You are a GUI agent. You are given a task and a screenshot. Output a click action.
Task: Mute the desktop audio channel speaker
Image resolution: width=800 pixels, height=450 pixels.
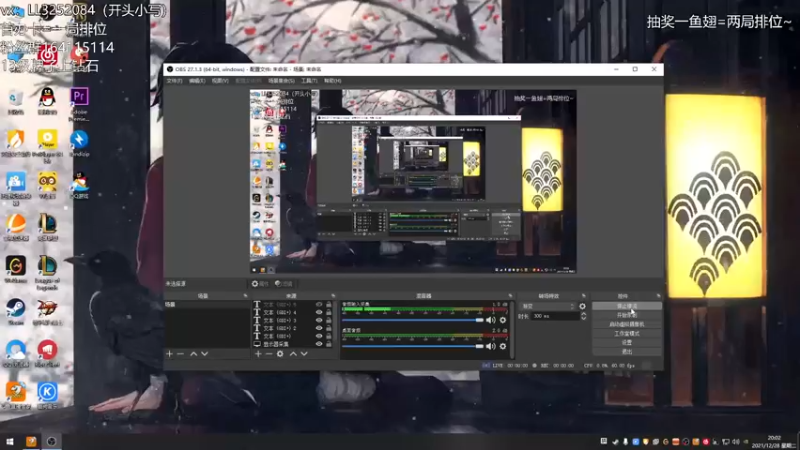click(x=490, y=346)
